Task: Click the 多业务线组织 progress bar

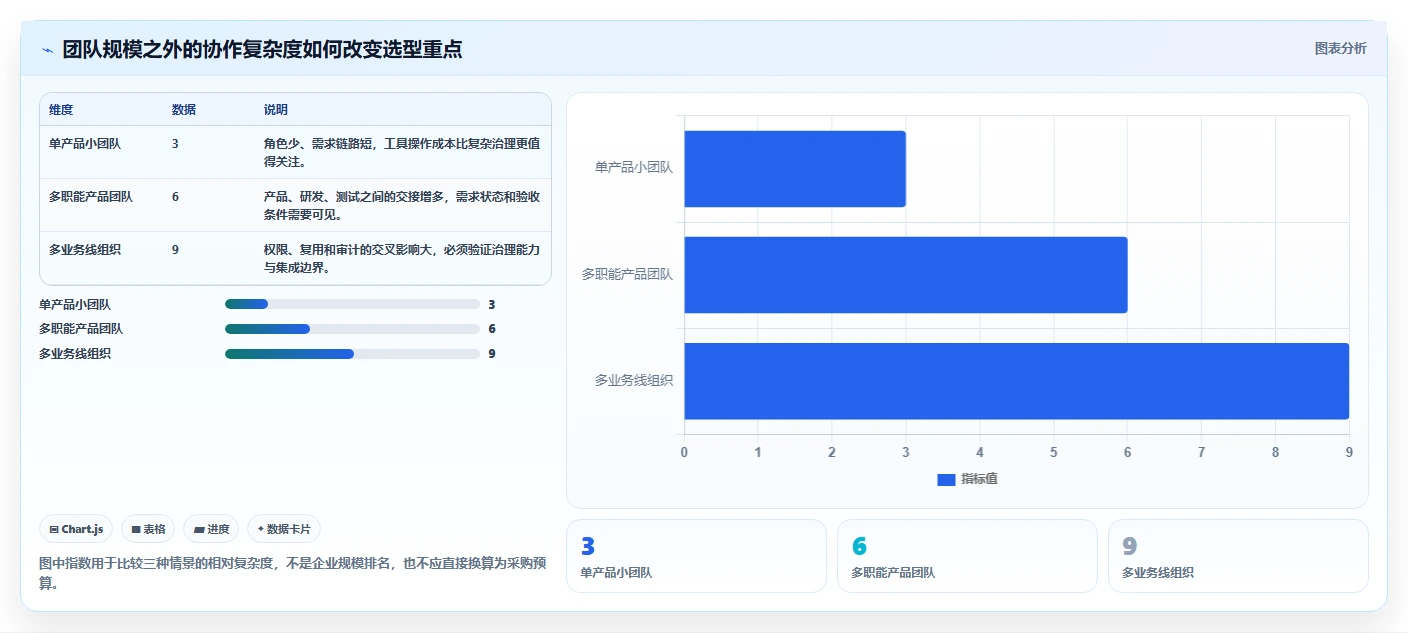Action: point(352,354)
